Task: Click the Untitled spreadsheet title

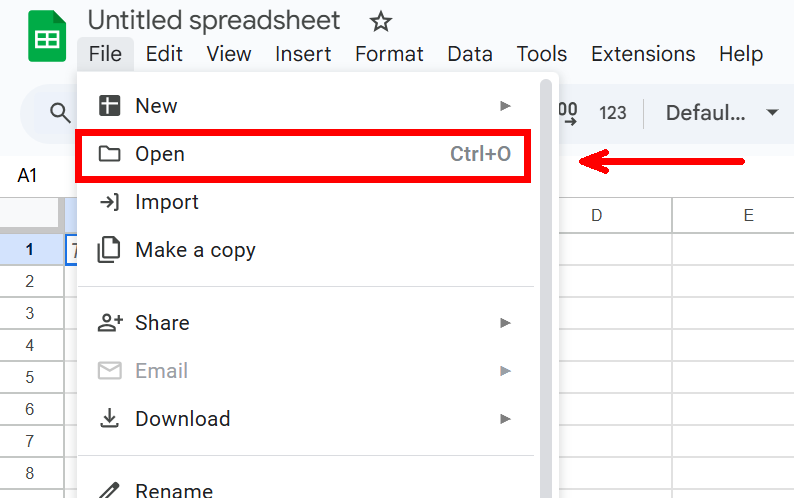Action: point(214,21)
